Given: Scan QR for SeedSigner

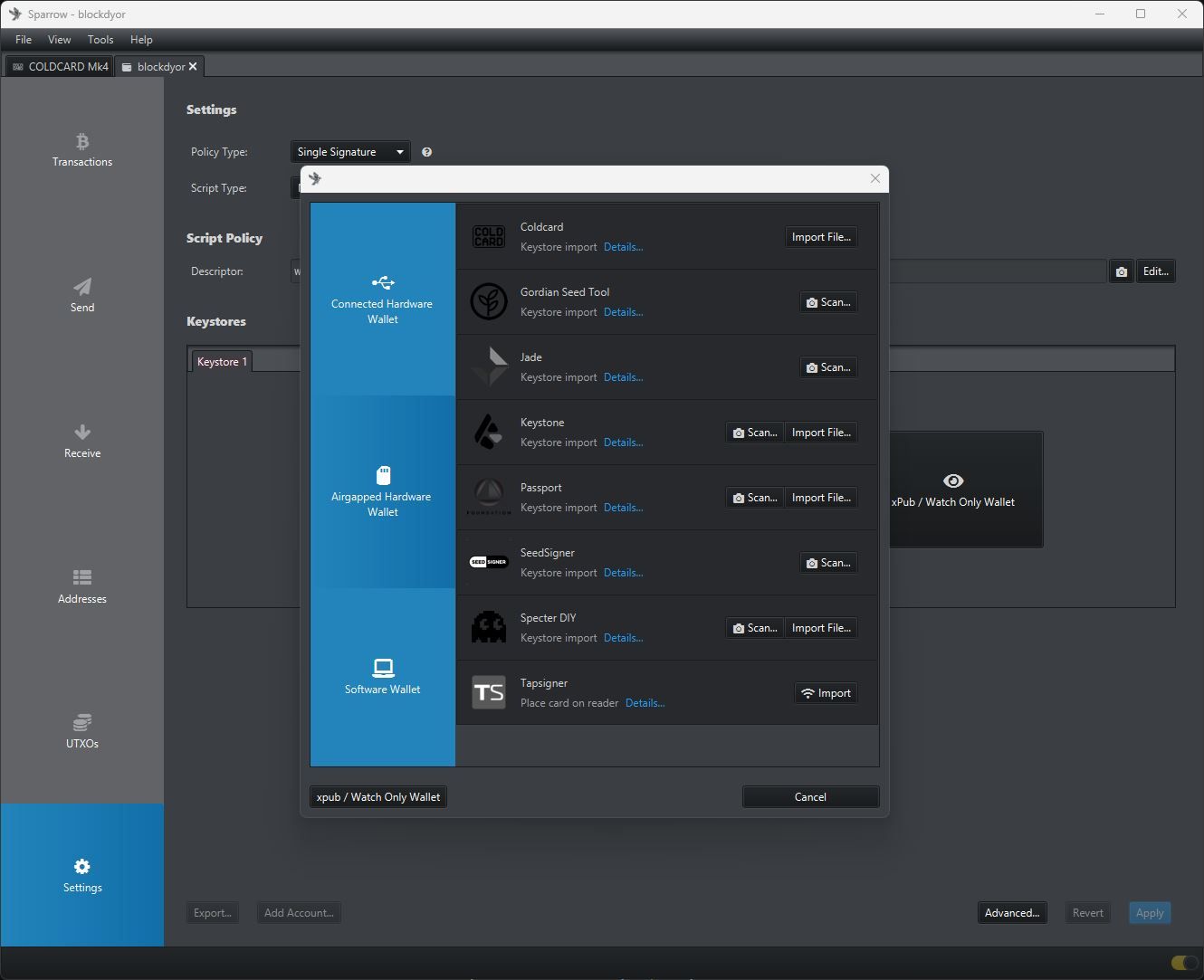Looking at the screenshot, I should click(x=828, y=563).
